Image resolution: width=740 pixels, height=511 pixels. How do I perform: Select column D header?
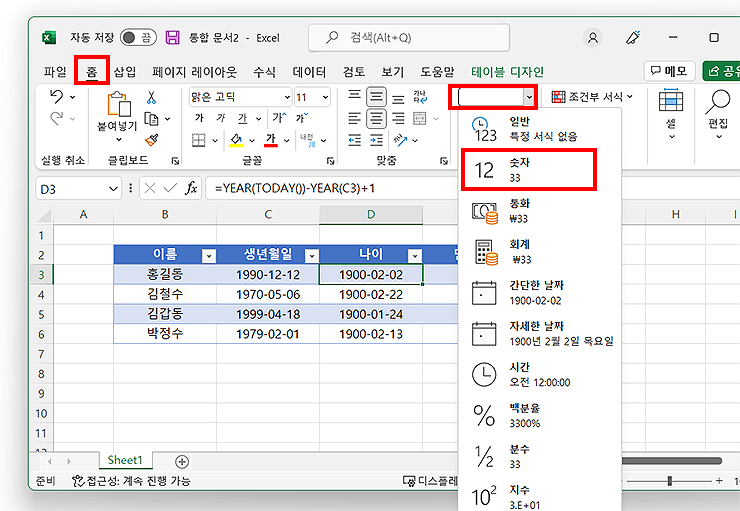pyautogui.click(x=371, y=215)
